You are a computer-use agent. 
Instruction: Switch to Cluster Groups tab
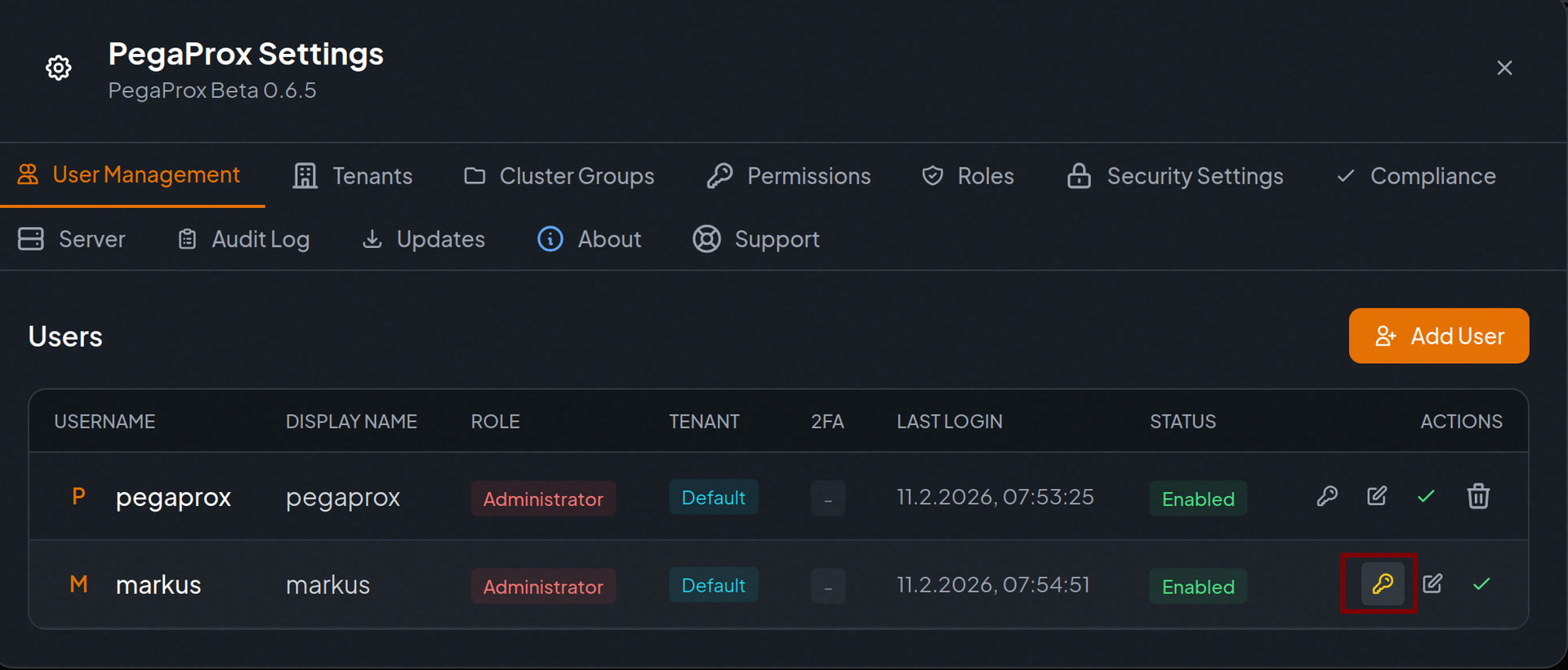coord(559,176)
